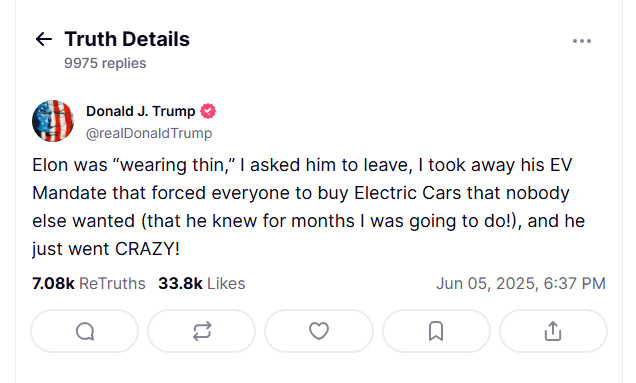This screenshot has height=383, width=636.
Task: Click the word CRAZY! ending the post
Action: [x=147, y=249]
